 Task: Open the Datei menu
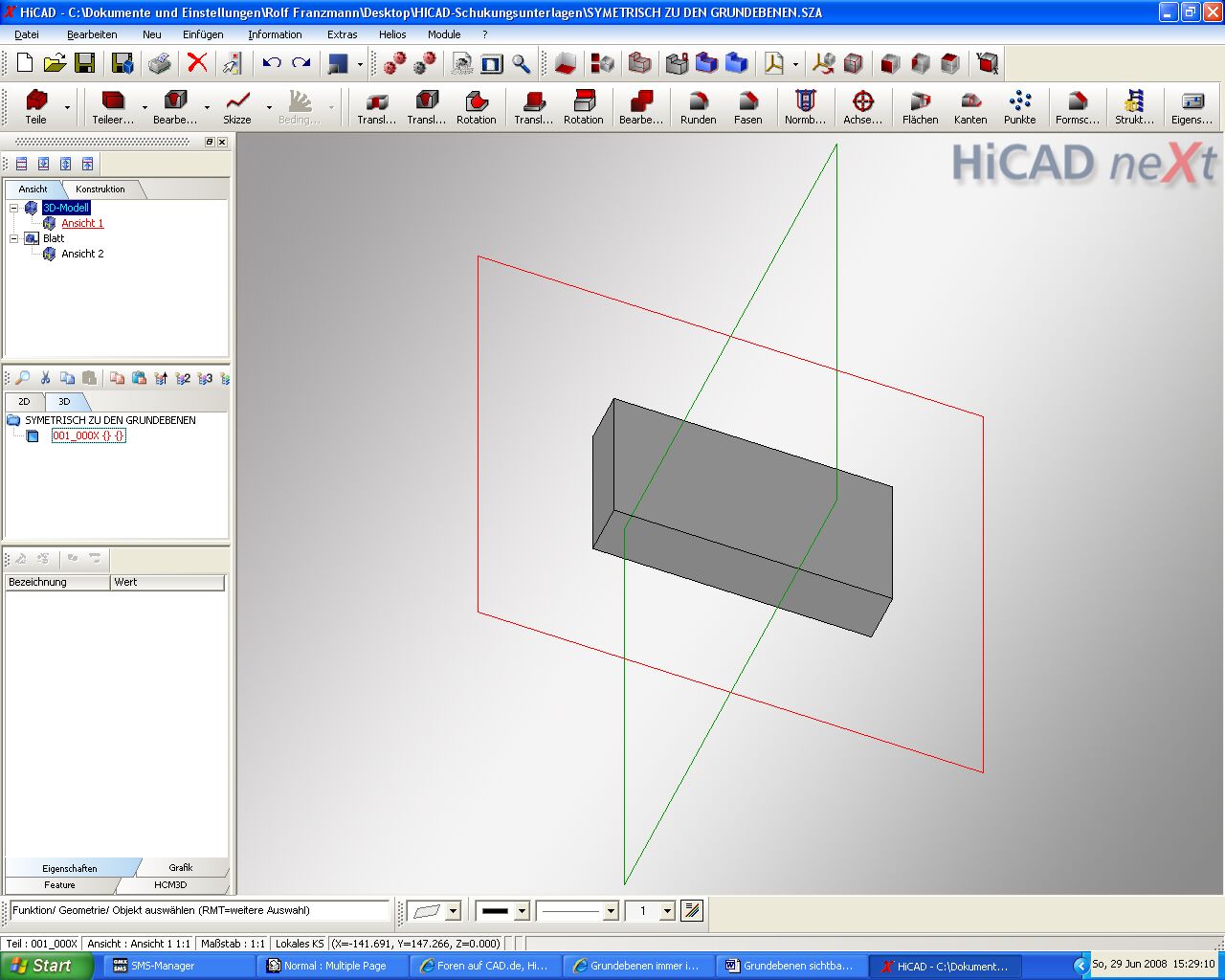point(27,34)
